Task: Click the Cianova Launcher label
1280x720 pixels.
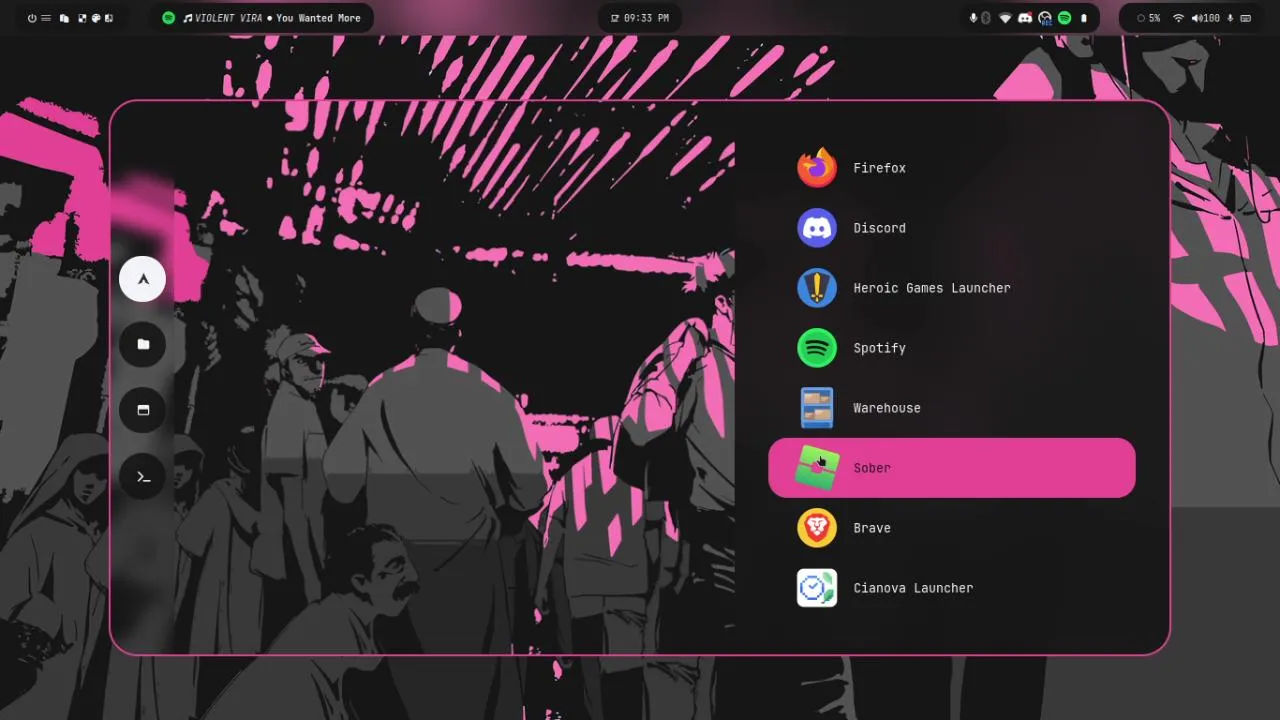Action: click(913, 588)
